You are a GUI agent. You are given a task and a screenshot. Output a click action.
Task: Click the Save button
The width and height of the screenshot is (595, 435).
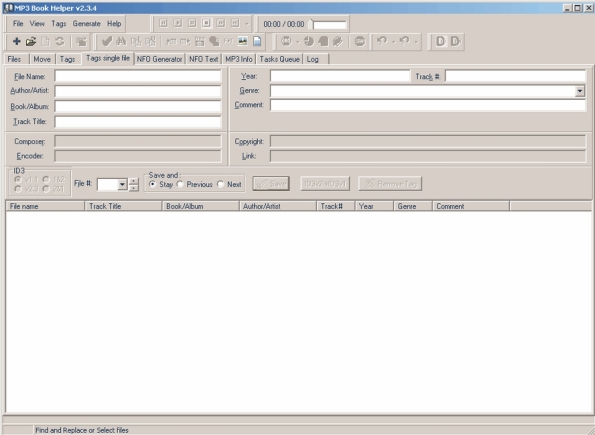[x=271, y=184]
